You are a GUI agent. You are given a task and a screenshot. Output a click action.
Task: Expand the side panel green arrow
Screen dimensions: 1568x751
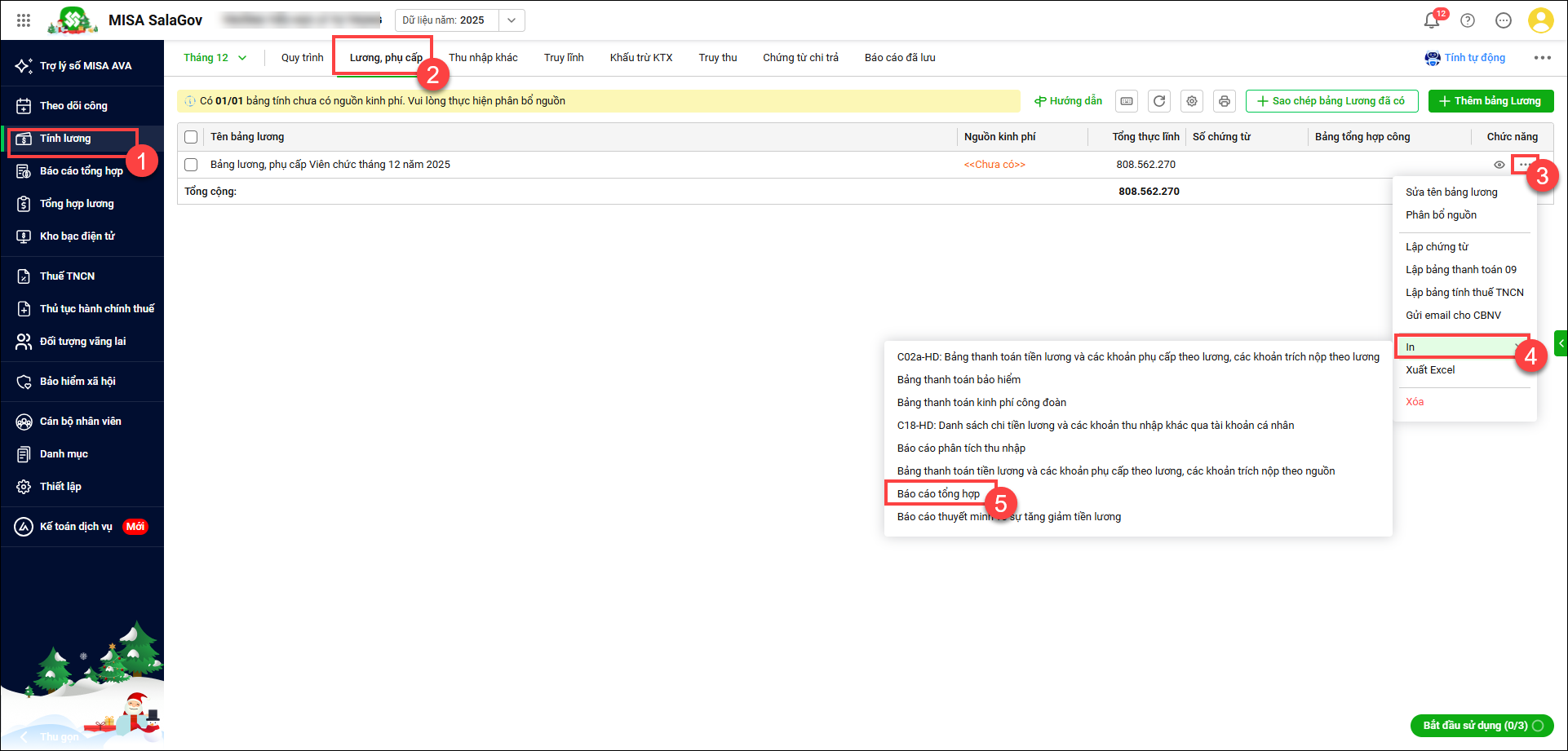1561,343
